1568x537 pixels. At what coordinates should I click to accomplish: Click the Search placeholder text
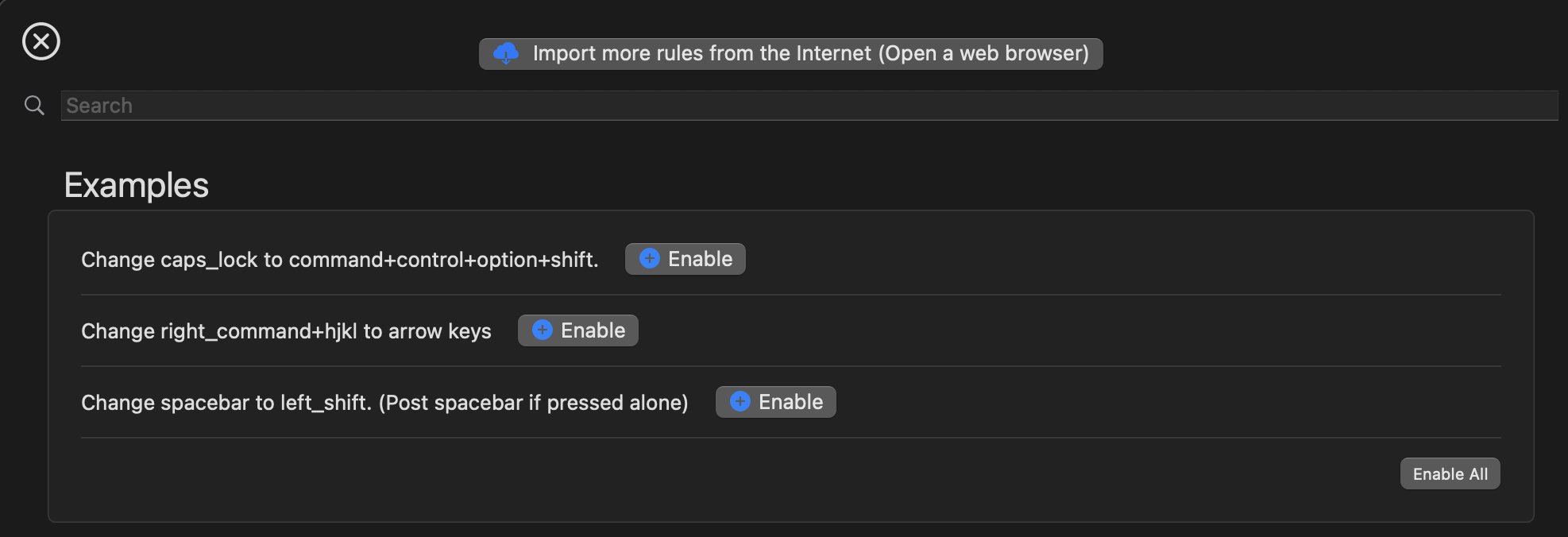99,106
